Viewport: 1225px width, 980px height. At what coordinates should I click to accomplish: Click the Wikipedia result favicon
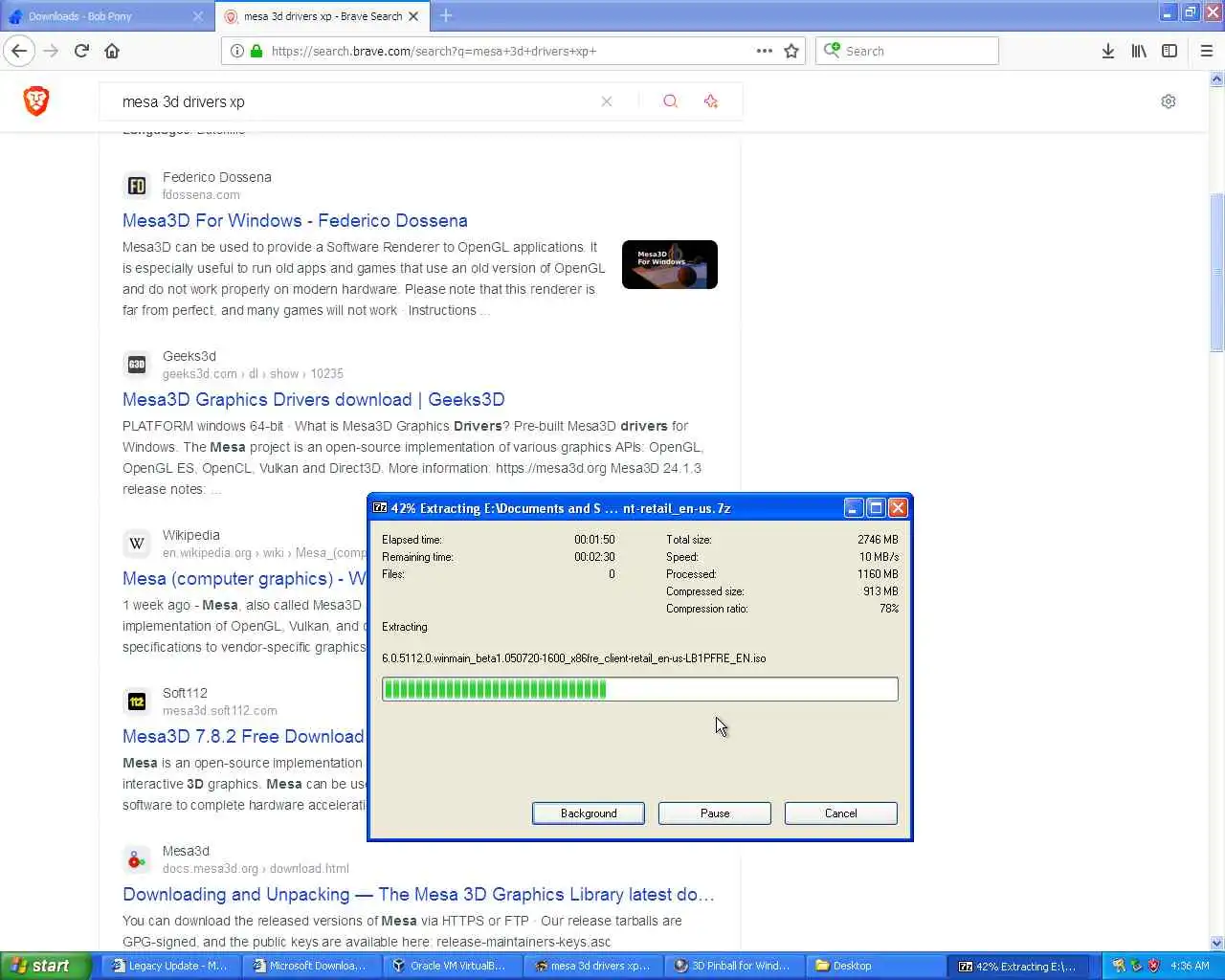tap(137, 544)
